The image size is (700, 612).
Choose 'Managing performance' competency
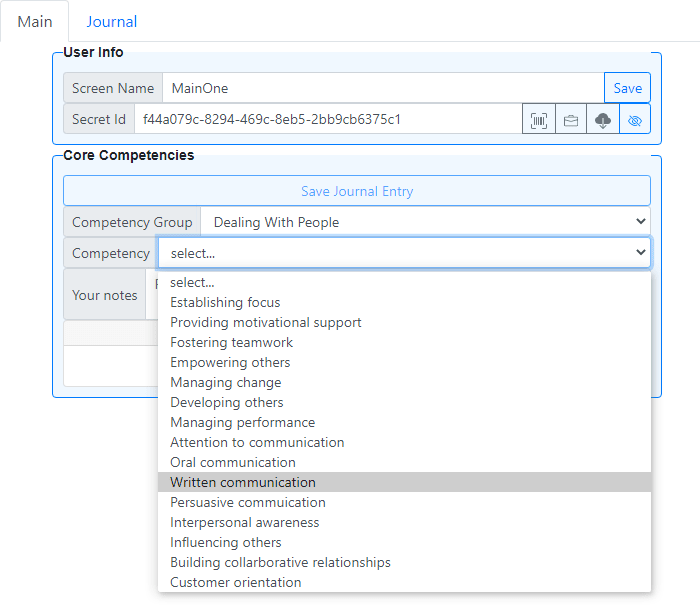click(x=404, y=422)
